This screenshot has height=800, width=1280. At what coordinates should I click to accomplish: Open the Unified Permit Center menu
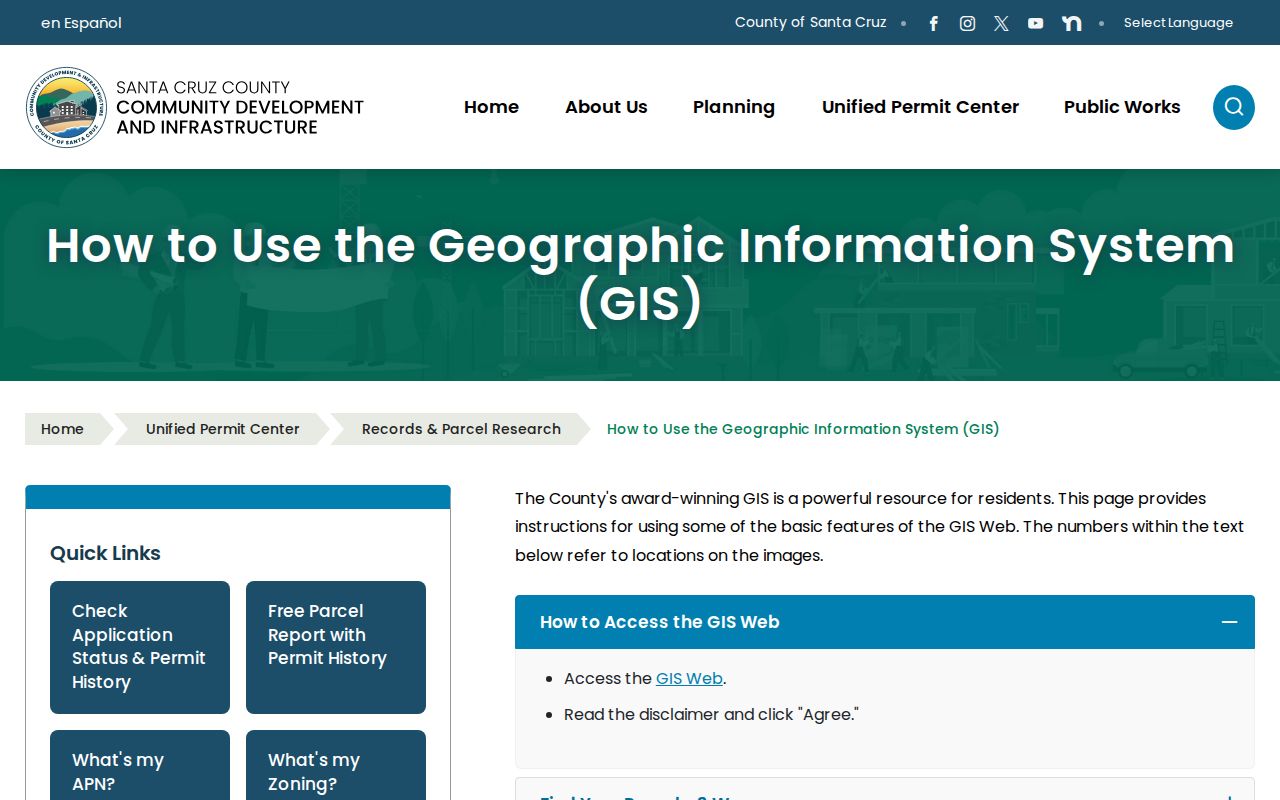pos(920,107)
